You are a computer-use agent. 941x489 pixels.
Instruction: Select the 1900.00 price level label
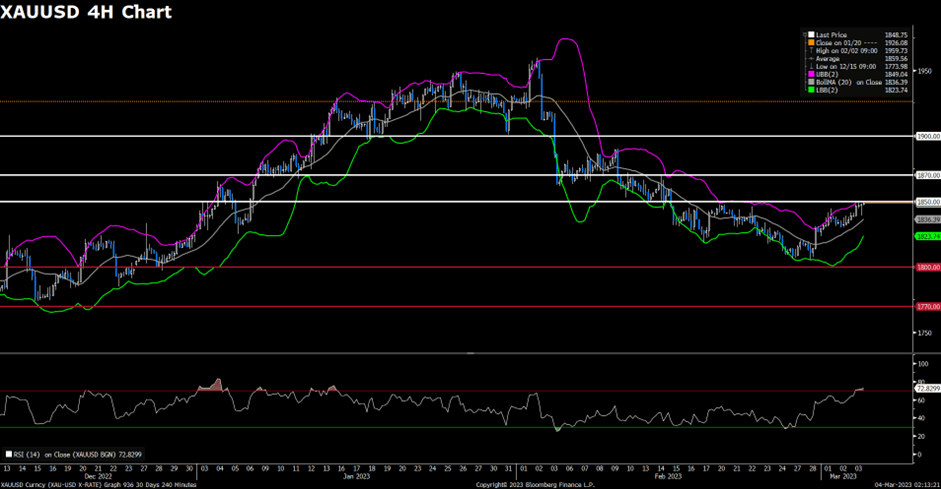[x=928, y=136]
